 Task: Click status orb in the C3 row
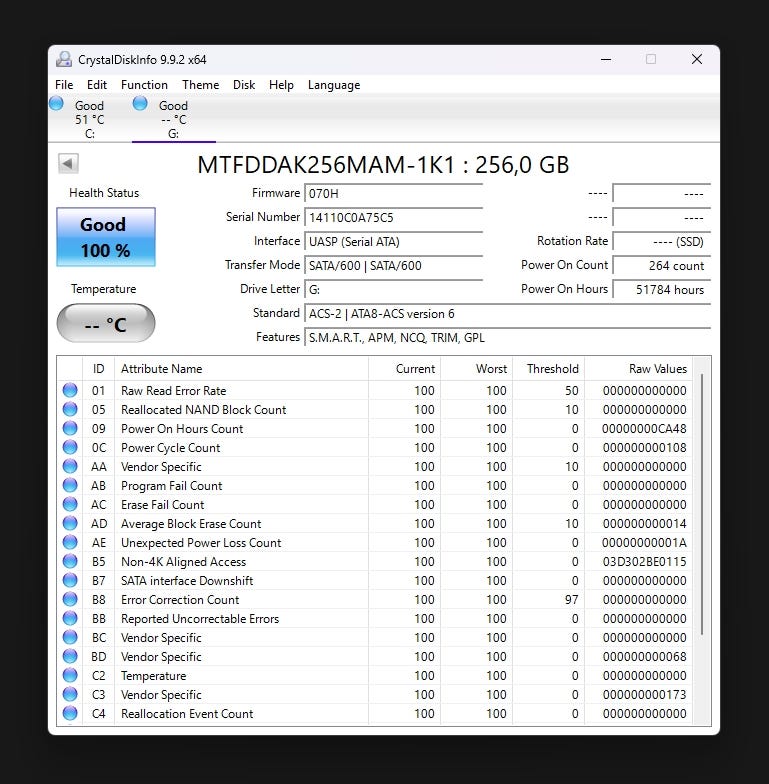point(70,694)
